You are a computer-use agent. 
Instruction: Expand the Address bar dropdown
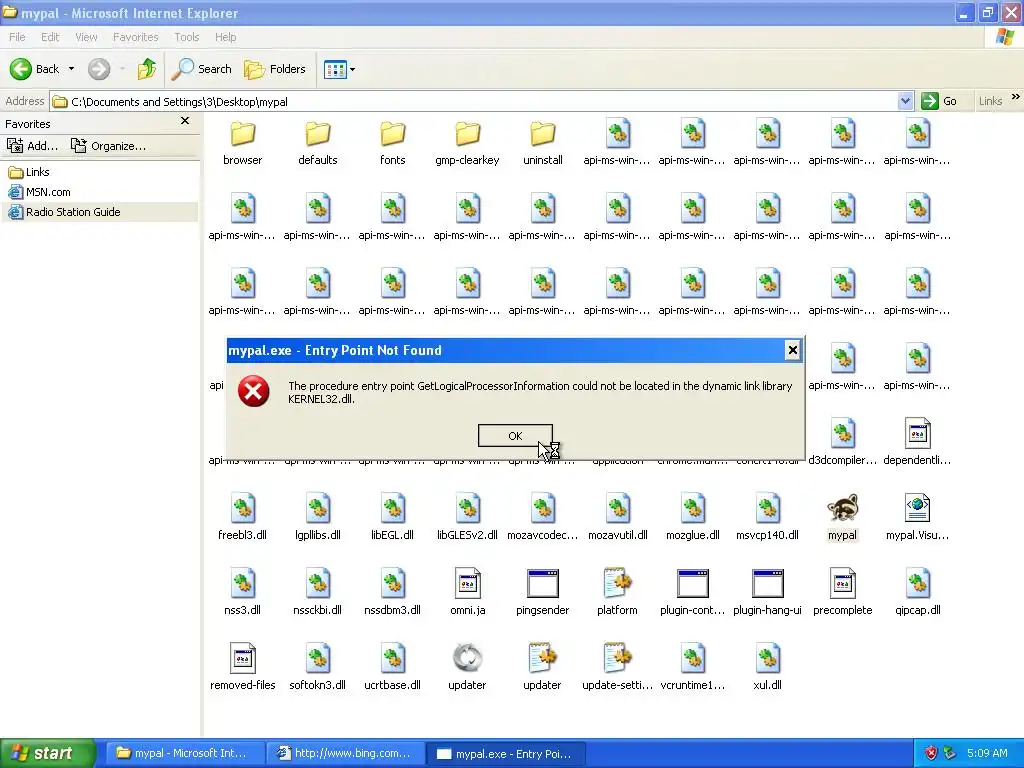tap(905, 101)
